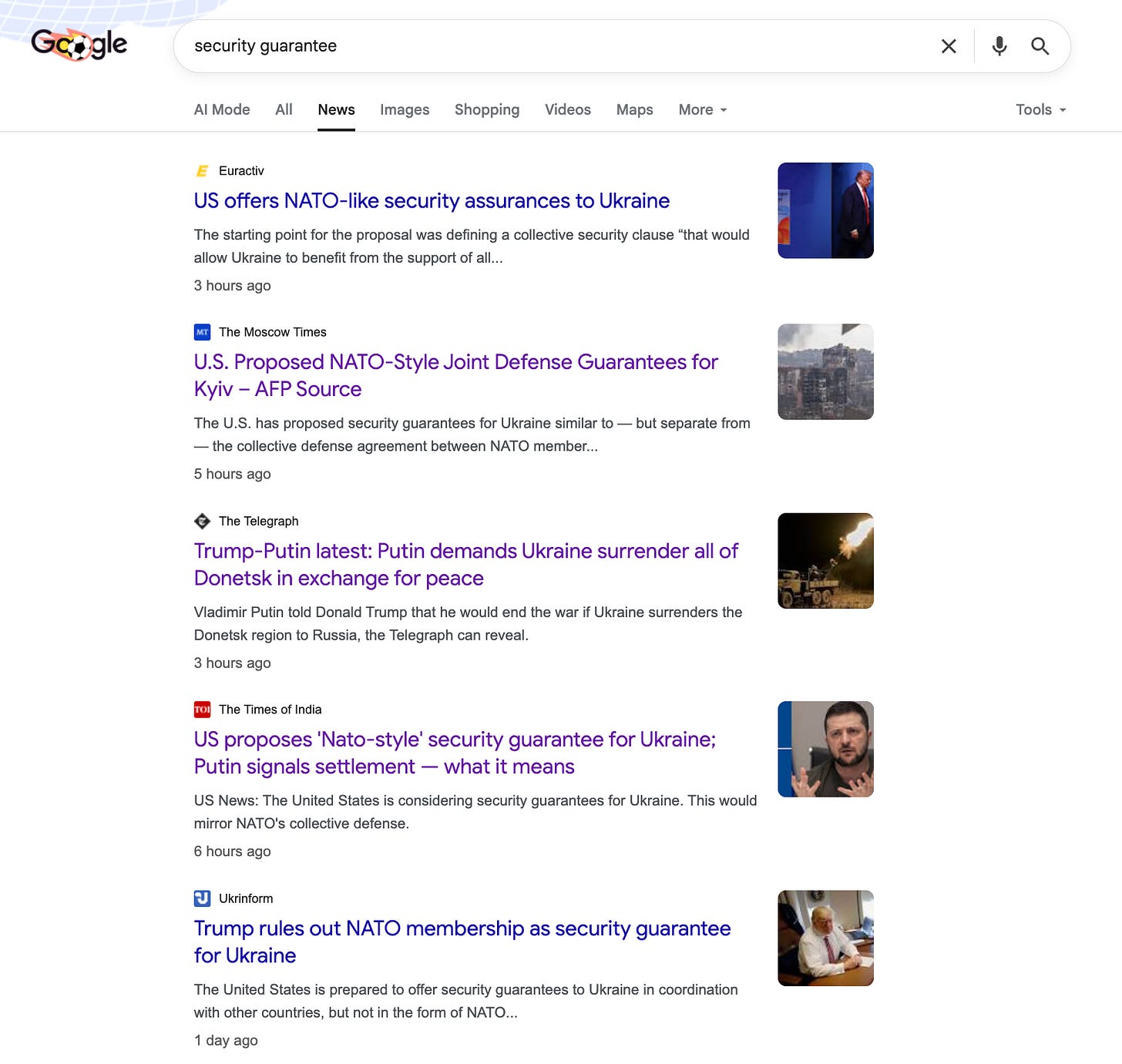Click The Moscow Times favicon

click(202, 332)
